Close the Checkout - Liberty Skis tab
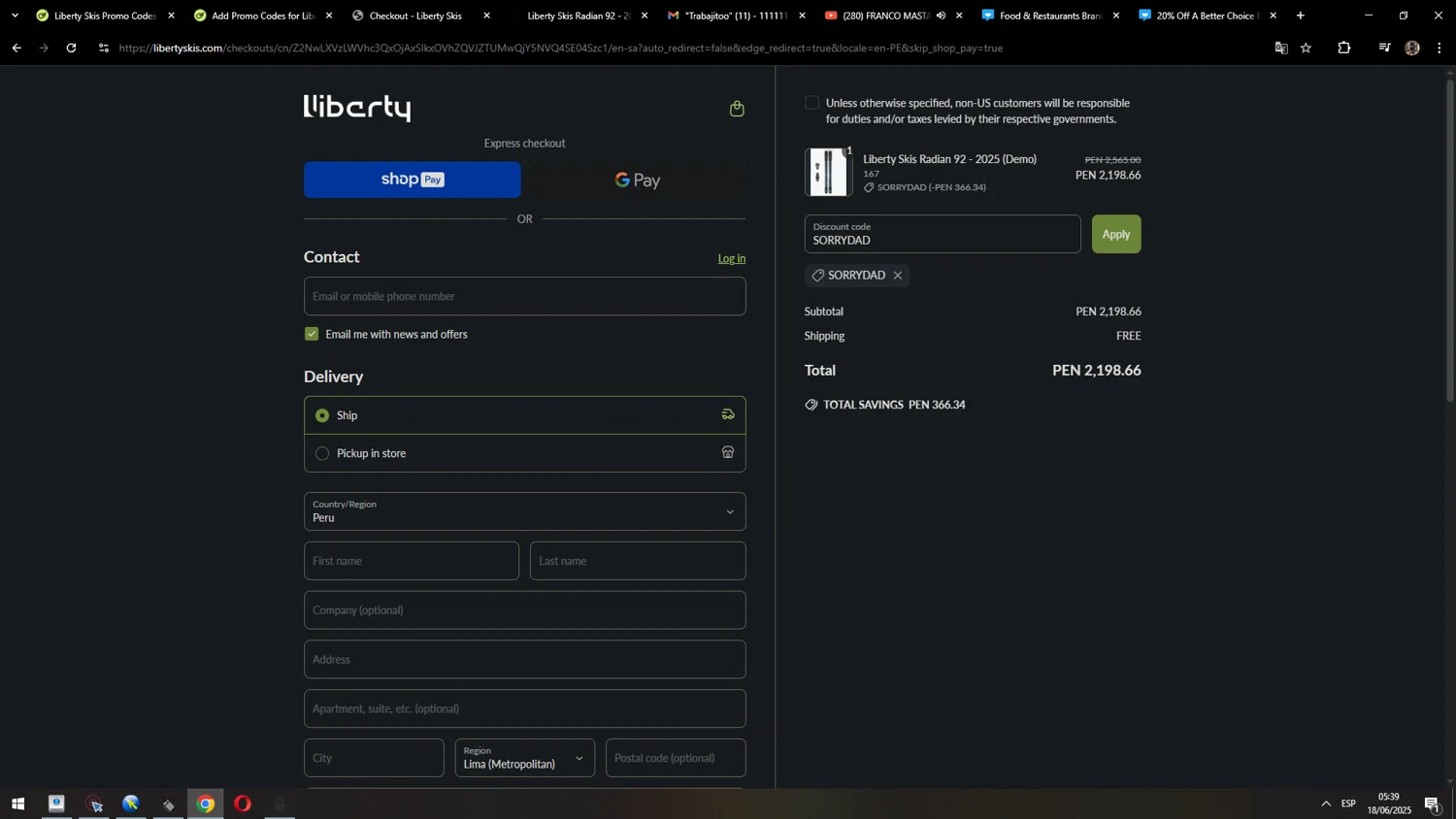The width and height of the screenshot is (1456, 819). pyautogui.click(x=487, y=16)
